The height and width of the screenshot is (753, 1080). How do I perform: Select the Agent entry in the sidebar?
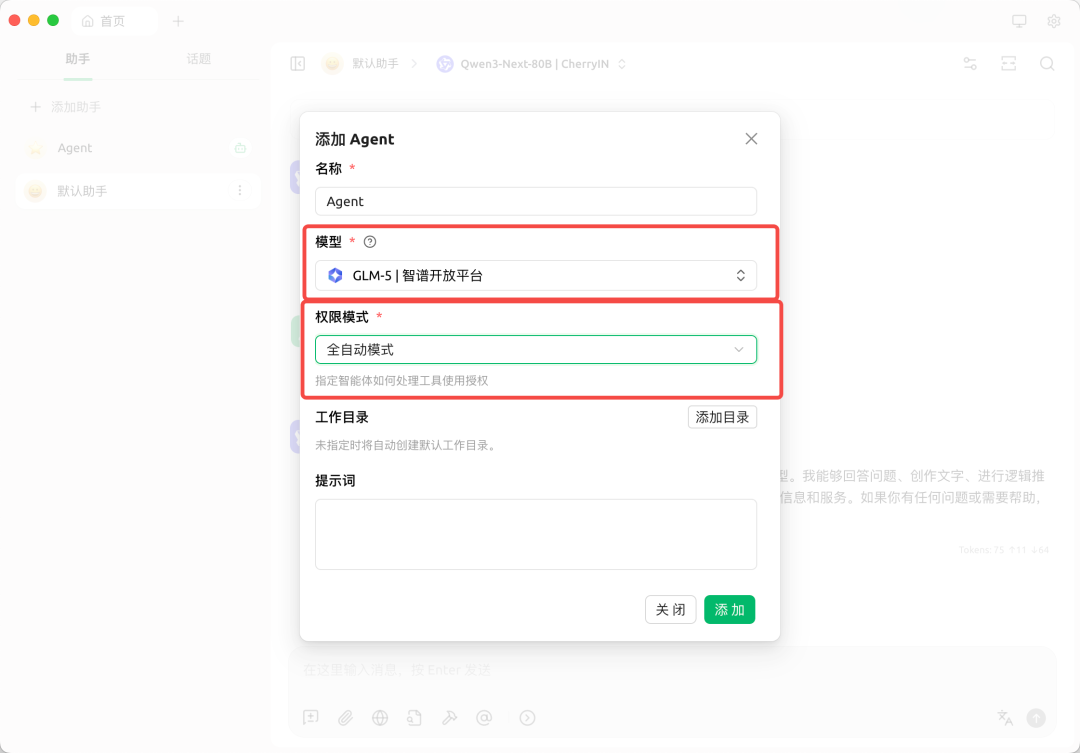(x=138, y=148)
